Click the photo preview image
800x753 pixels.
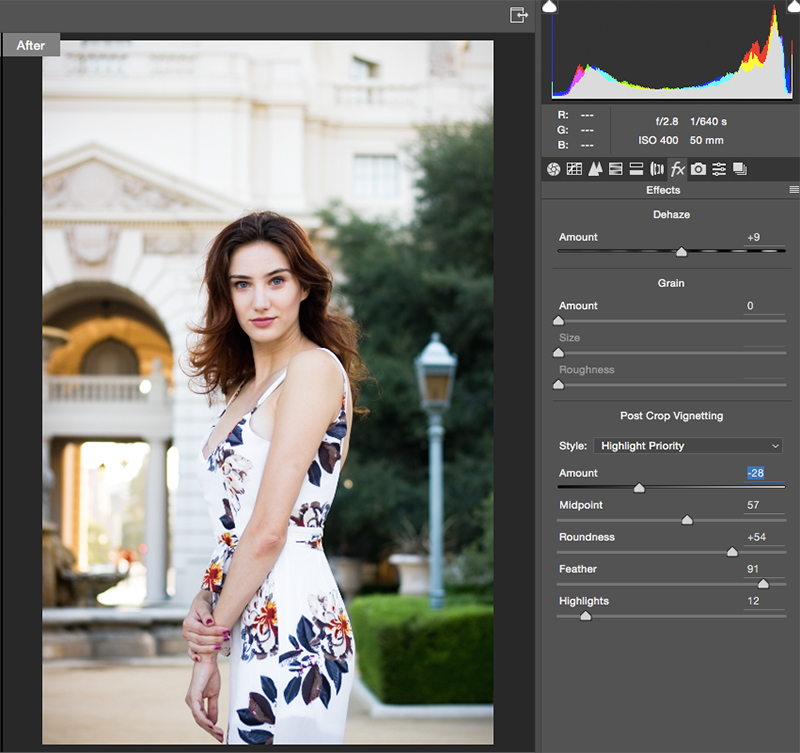(268, 392)
